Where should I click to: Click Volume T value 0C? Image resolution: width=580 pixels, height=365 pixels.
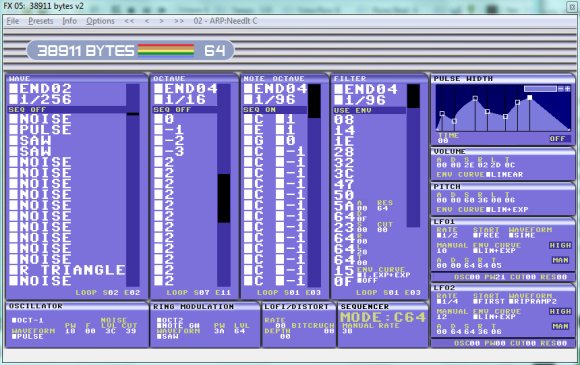pyautogui.click(x=510, y=165)
